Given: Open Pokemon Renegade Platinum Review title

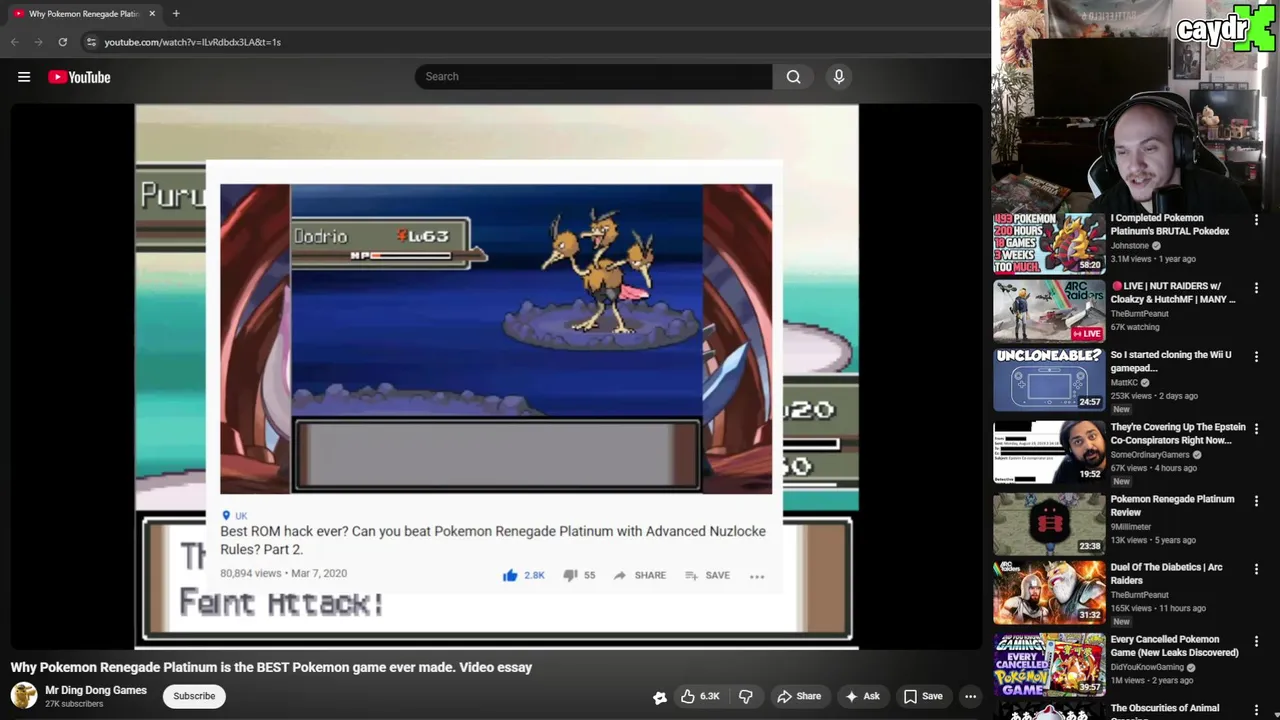Looking at the screenshot, I should pyautogui.click(x=1173, y=505).
